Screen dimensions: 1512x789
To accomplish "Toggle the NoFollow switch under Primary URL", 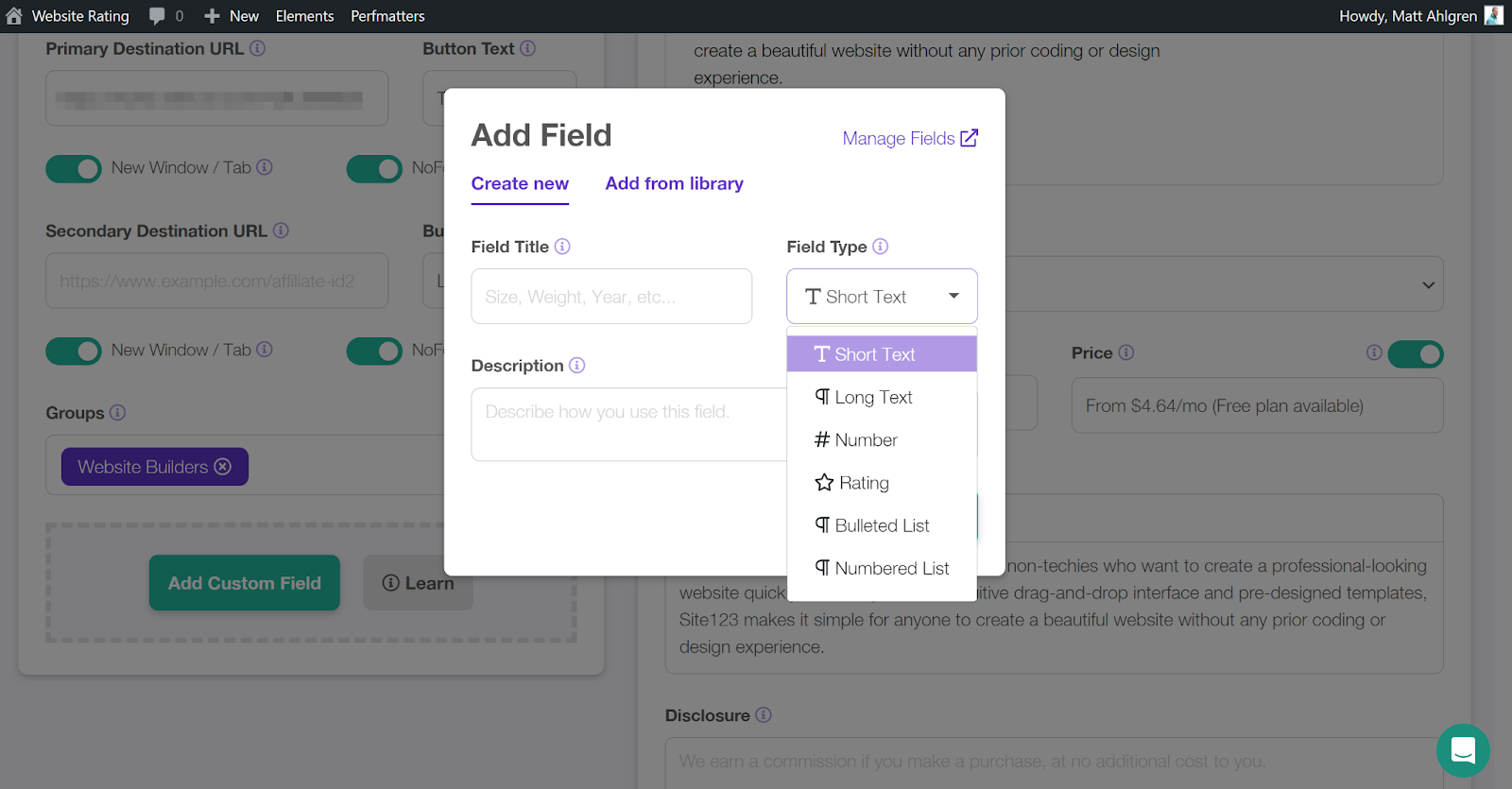I will tap(374, 168).
